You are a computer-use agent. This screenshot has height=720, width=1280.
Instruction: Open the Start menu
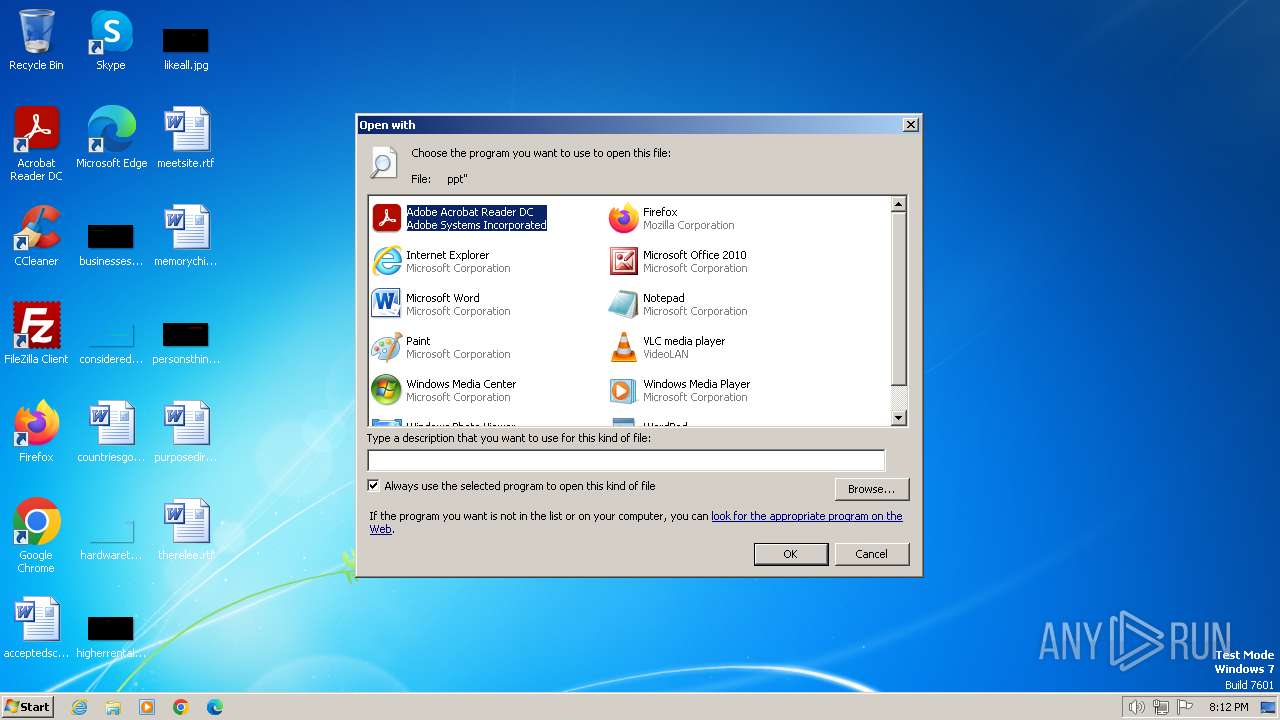click(x=28, y=707)
